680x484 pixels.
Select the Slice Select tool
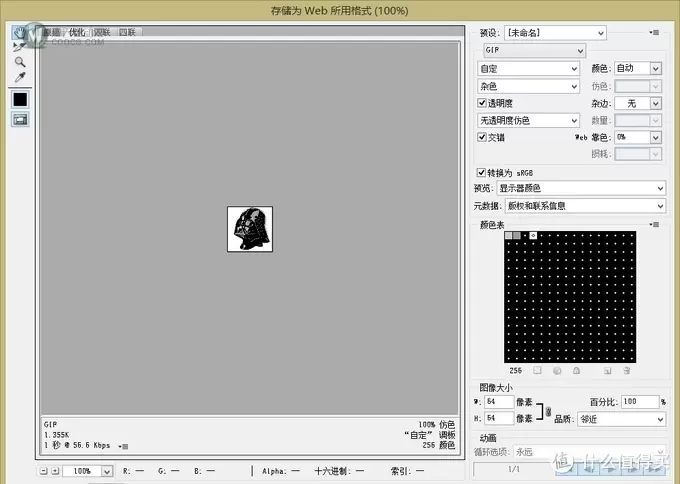[x=20, y=46]
